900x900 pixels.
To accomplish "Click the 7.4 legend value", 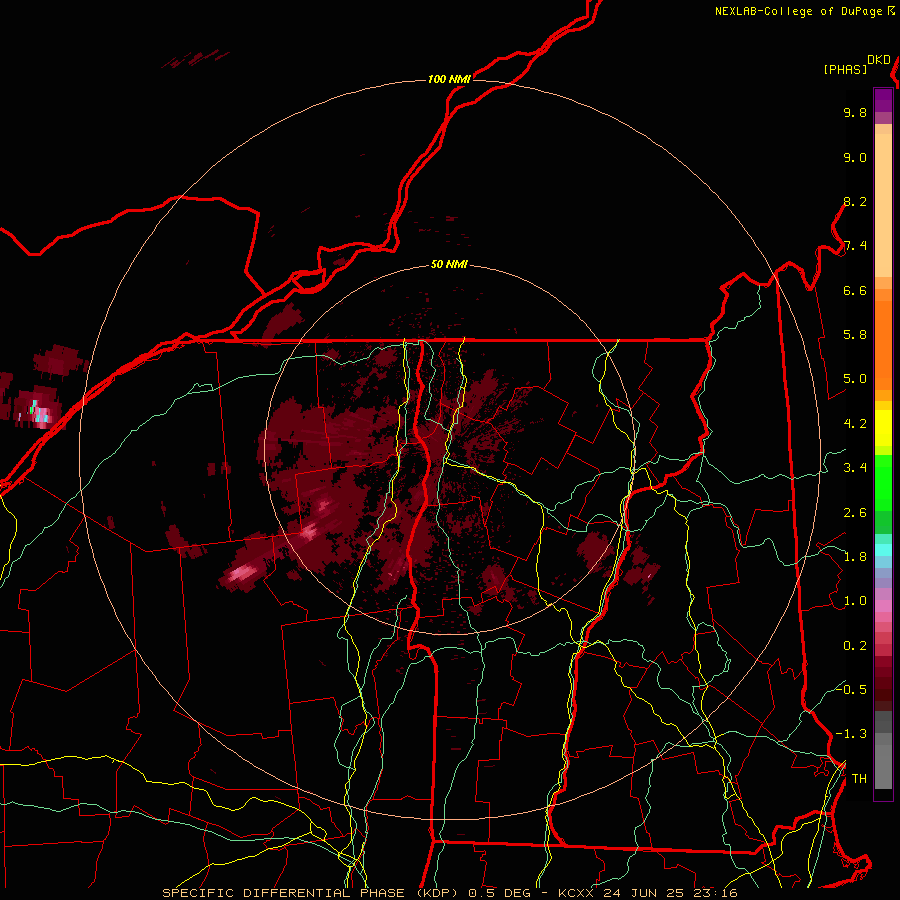I will click(855, 246).
